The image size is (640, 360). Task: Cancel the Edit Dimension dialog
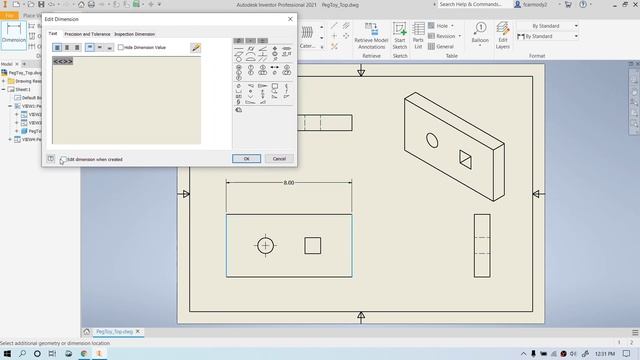pyautogui.click(x=279, y=158)
